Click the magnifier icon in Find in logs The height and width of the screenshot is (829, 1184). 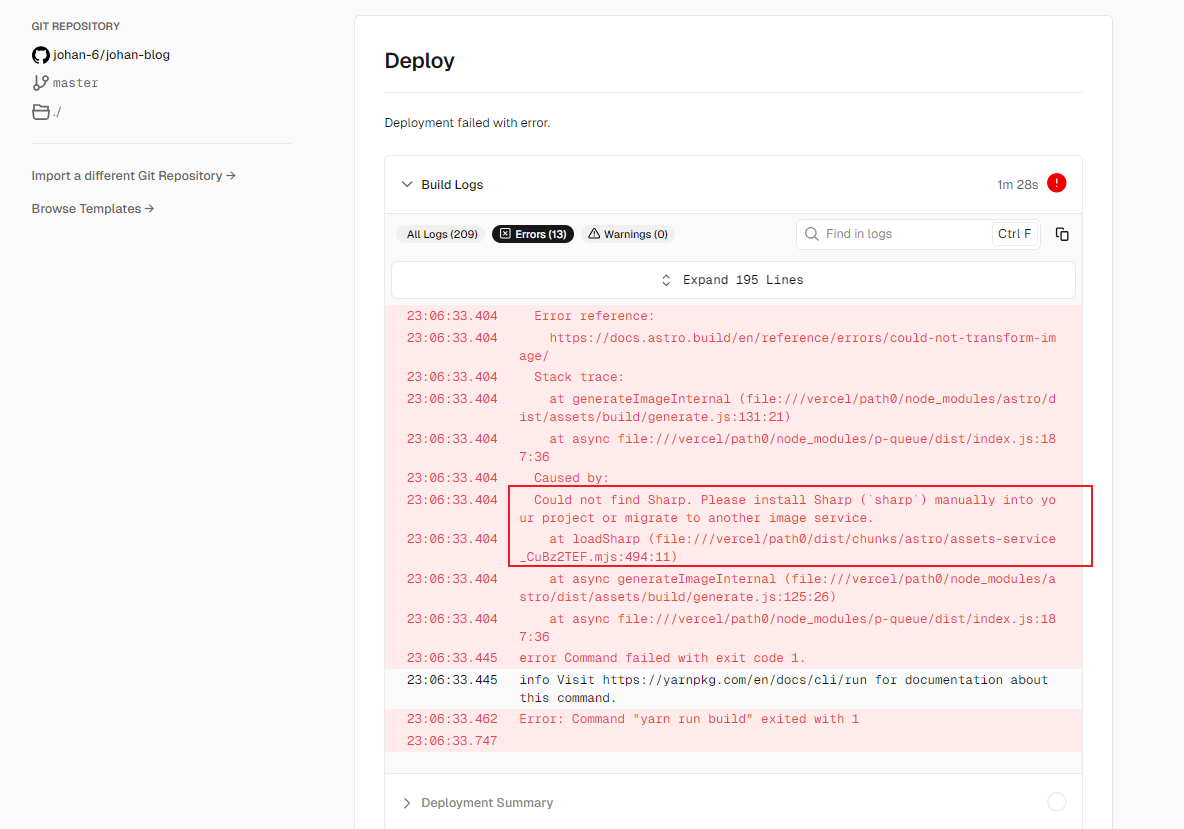812,234
